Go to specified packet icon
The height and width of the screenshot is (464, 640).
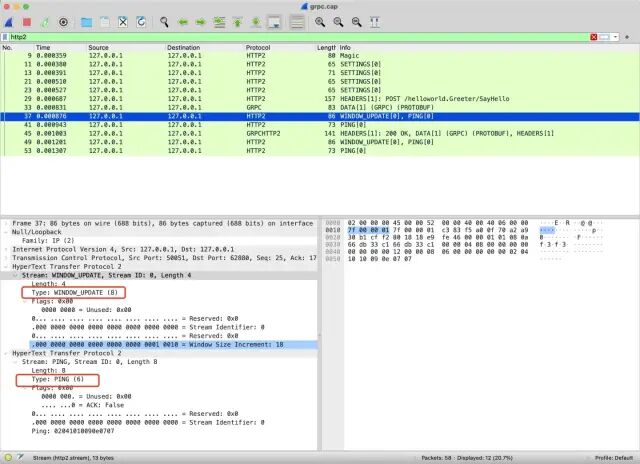pyautogui.click(x=220, y=22)
